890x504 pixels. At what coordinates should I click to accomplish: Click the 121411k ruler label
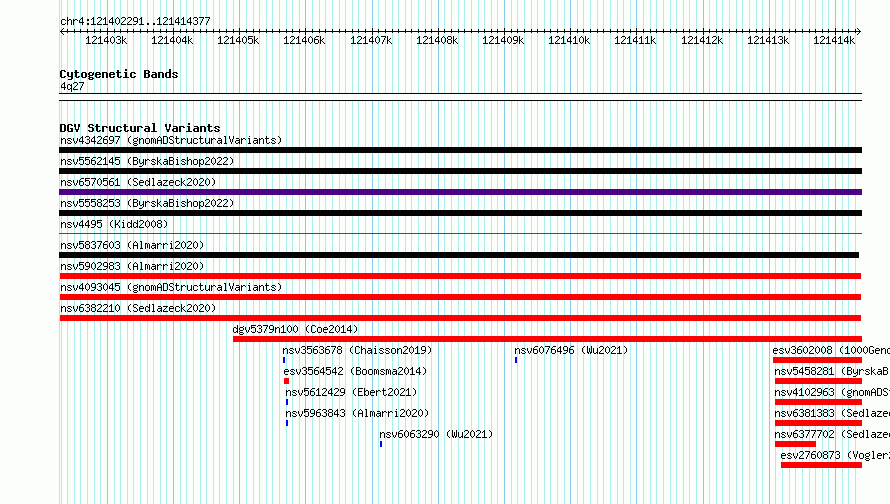pos(635,40)
